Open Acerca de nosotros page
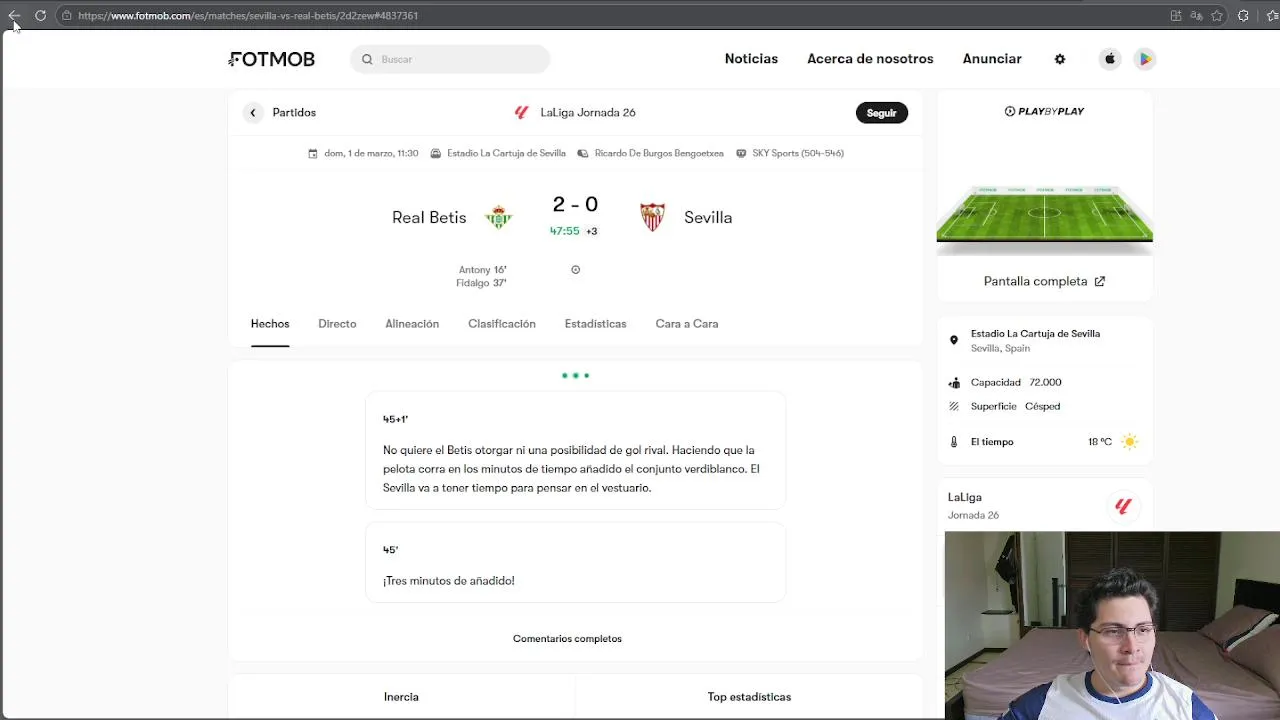The height and width of the screenshot is (720, 1280). (870, 59)
